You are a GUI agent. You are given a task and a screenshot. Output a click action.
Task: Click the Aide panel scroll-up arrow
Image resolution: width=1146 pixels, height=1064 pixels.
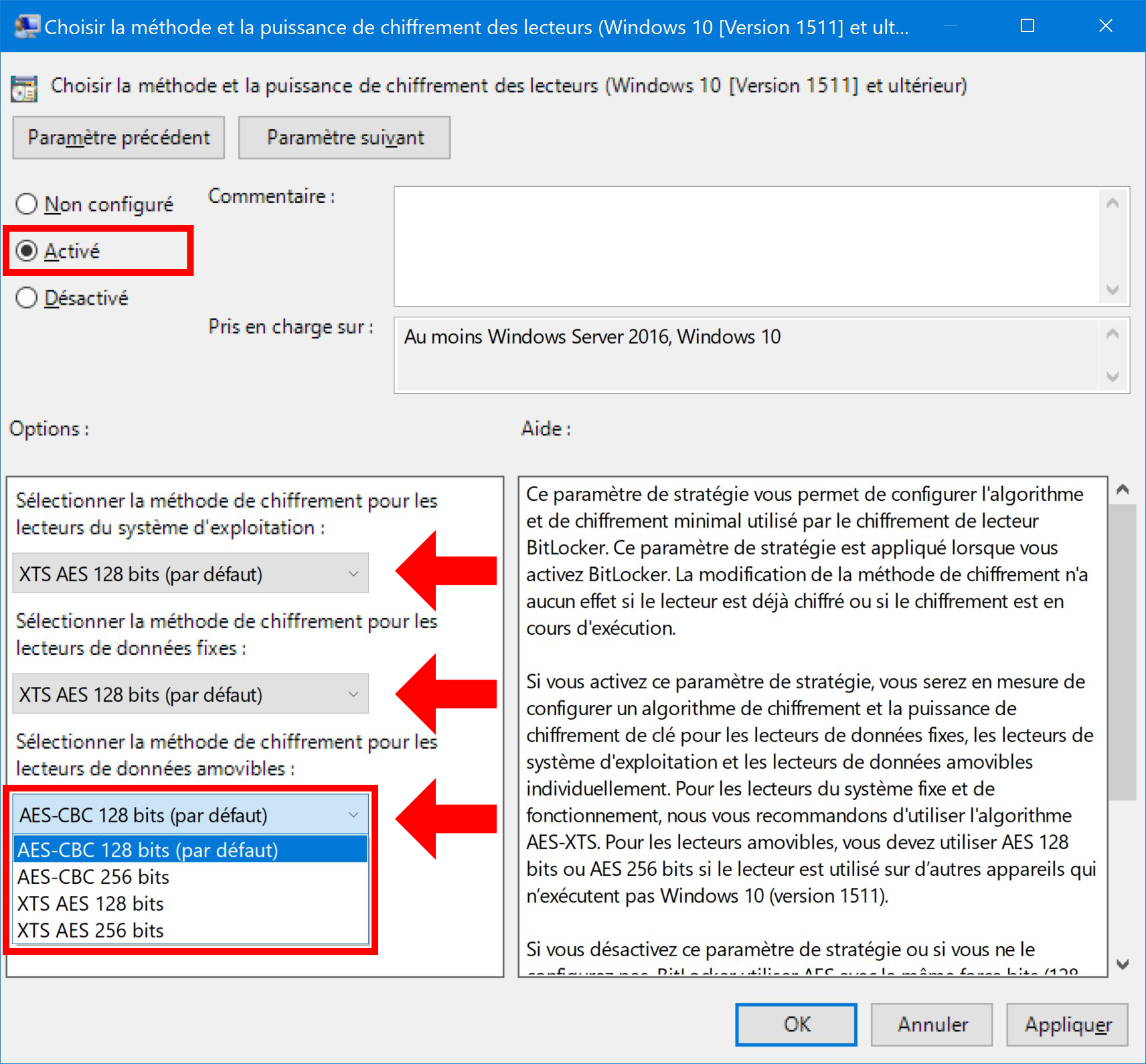click(x=1123, y=489)
